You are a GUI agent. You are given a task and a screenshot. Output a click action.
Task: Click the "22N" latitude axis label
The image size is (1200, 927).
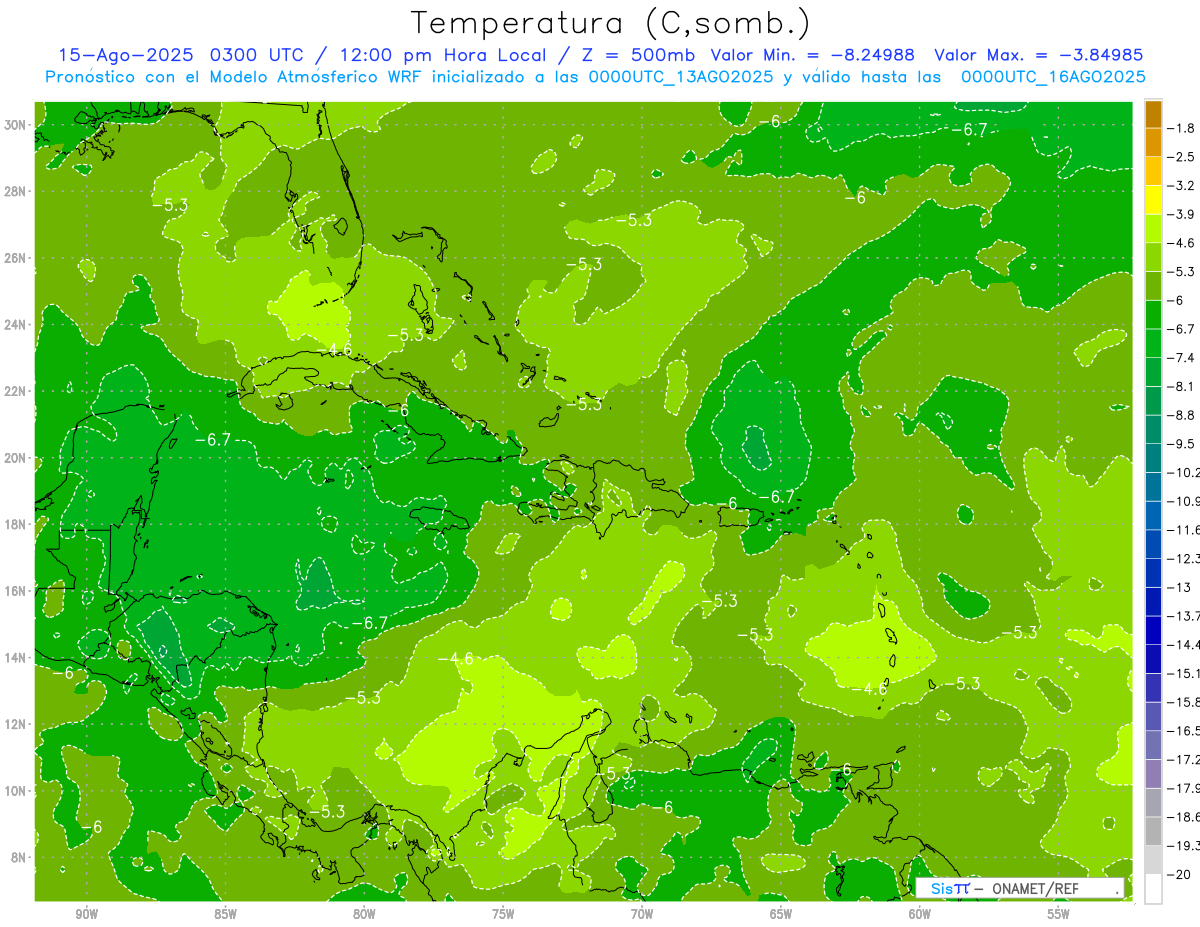coord(16,391)
